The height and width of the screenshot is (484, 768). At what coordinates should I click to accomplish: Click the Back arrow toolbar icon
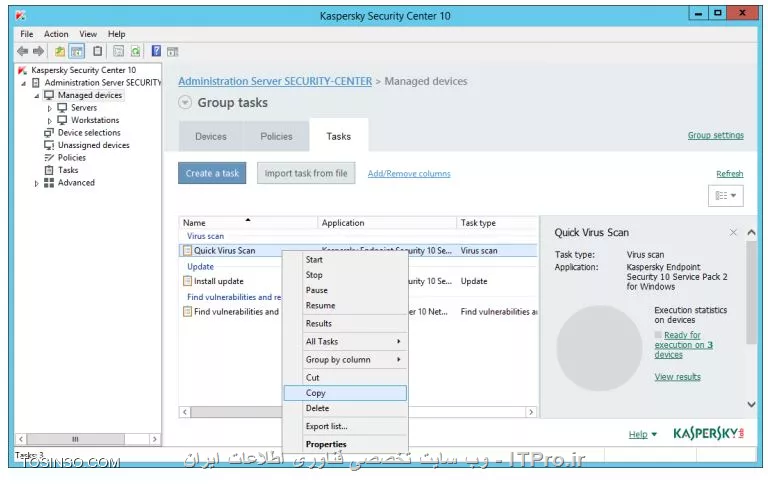[x=23, y=51]
